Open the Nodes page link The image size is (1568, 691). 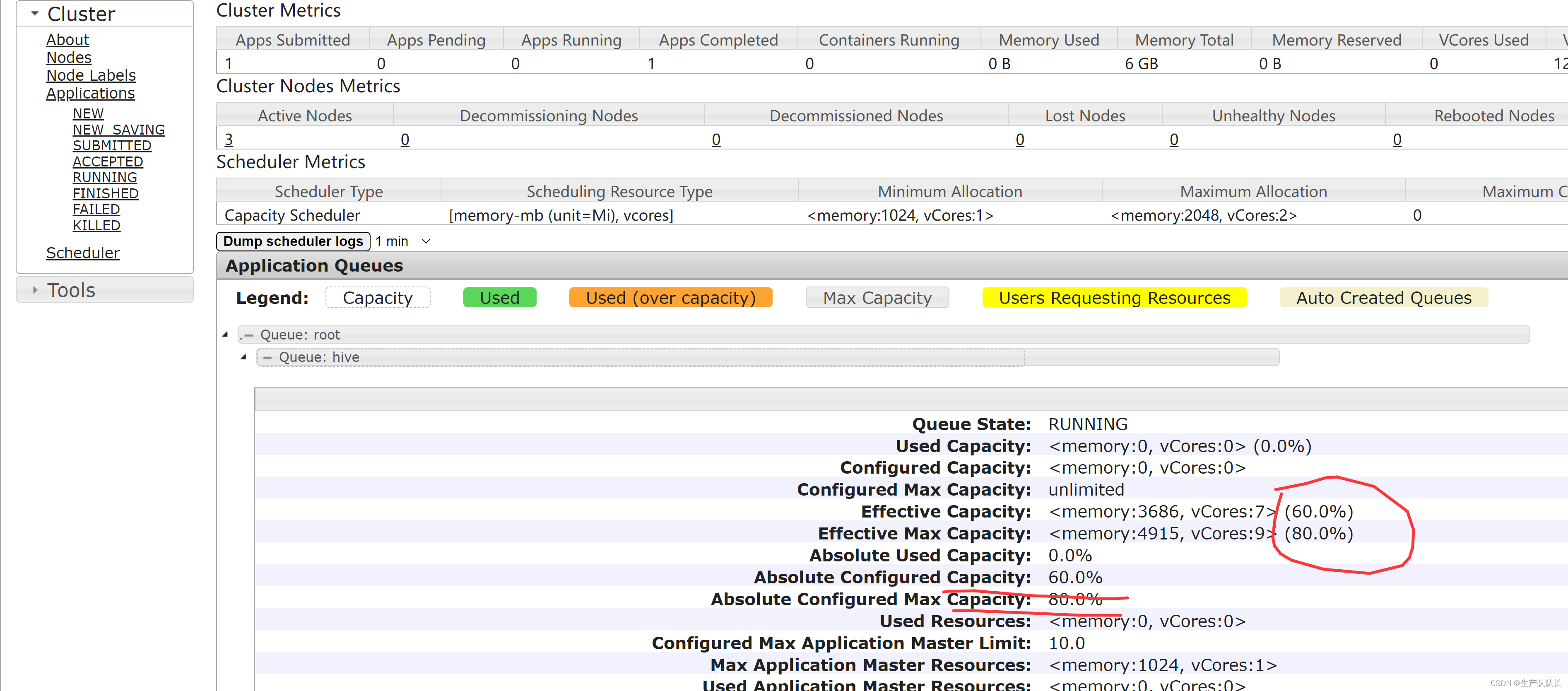[69, 57]
